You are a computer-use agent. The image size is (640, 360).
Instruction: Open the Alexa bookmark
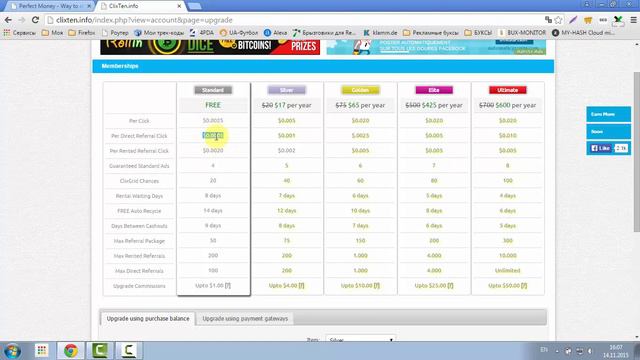tap(276, 33)
